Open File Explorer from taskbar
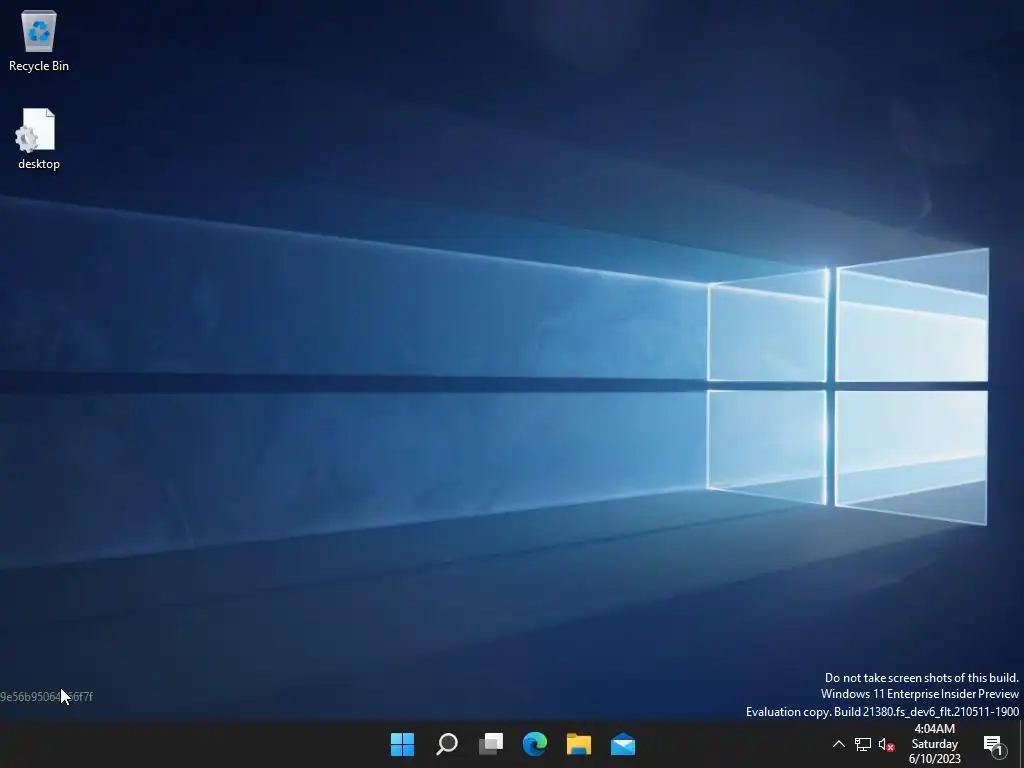This screenshot has width=1024, height=768. (x=579, y=744)
